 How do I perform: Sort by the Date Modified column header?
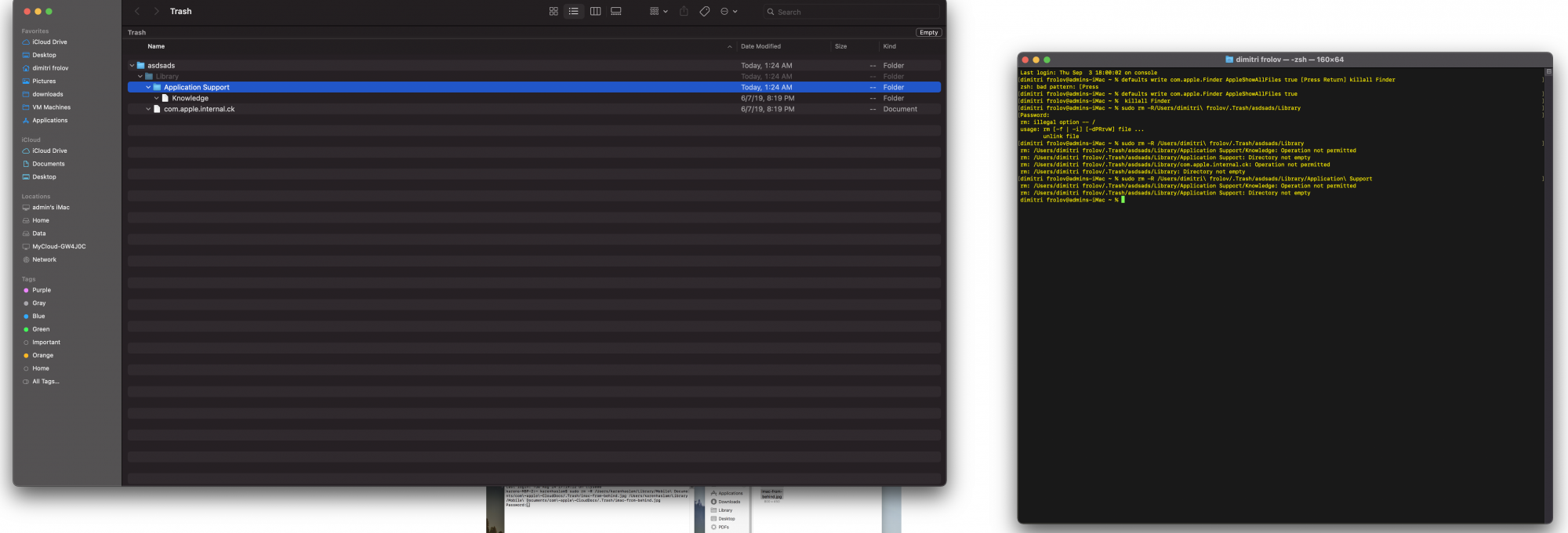pos(760,46)
